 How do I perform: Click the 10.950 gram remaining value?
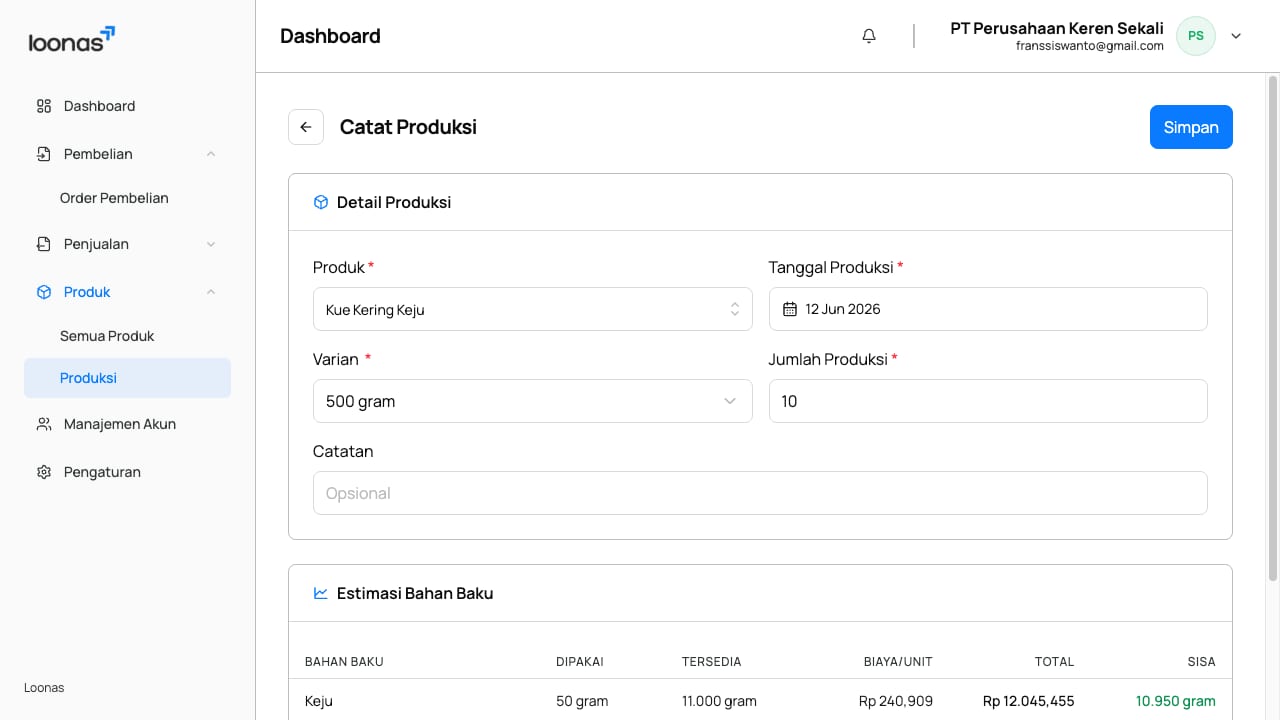1176,701
